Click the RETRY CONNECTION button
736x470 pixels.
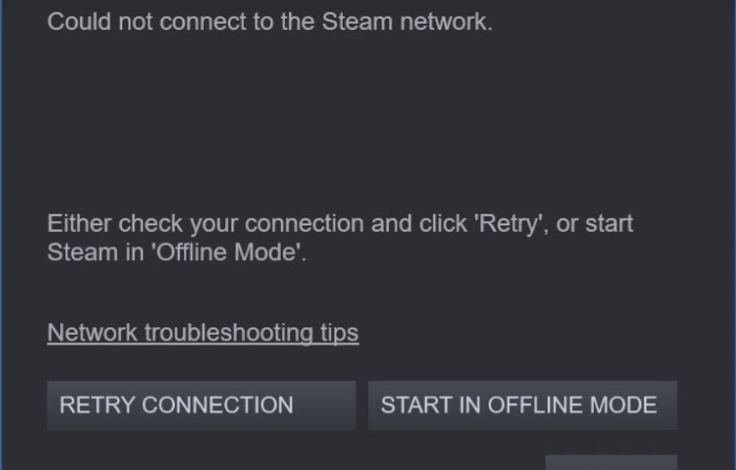(201, 405)
